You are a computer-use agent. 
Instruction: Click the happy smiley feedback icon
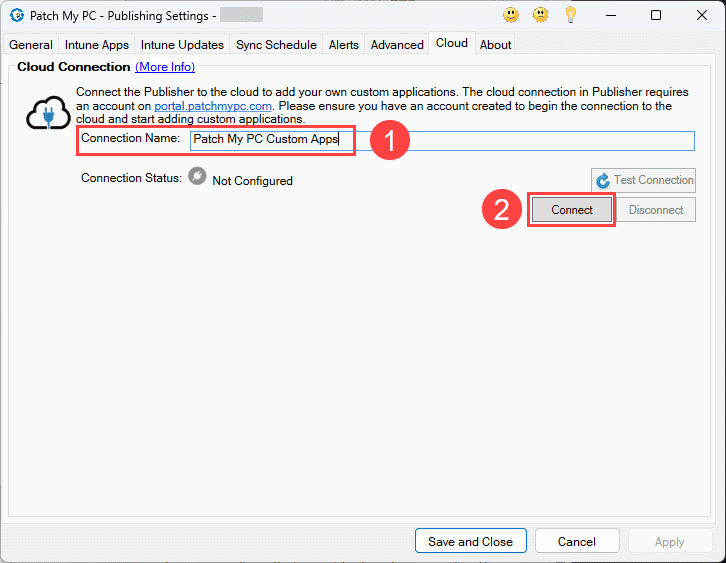click(x=511, y=15)
